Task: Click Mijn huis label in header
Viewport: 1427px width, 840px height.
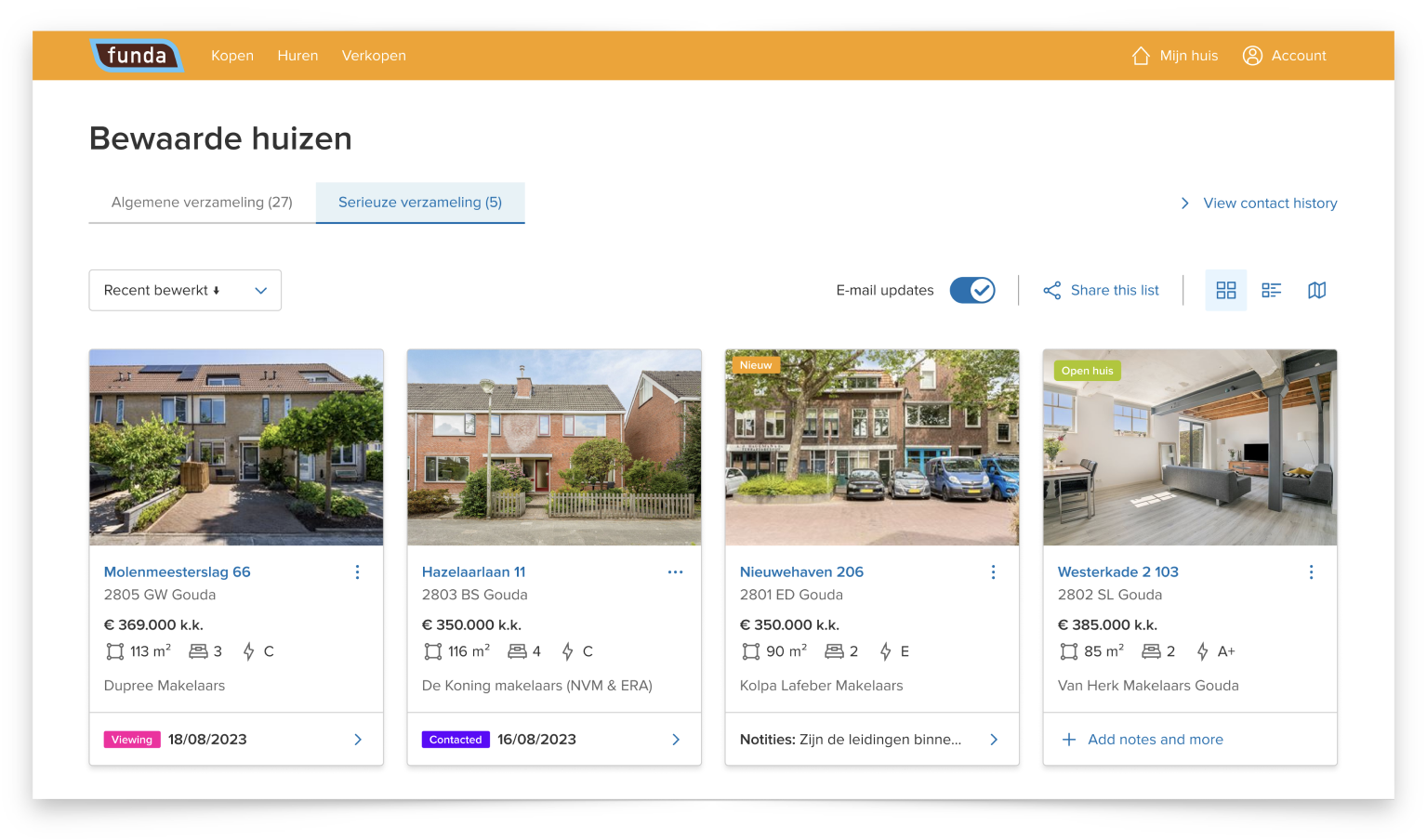Action: pyautogui.click(x=1189, y=56)
